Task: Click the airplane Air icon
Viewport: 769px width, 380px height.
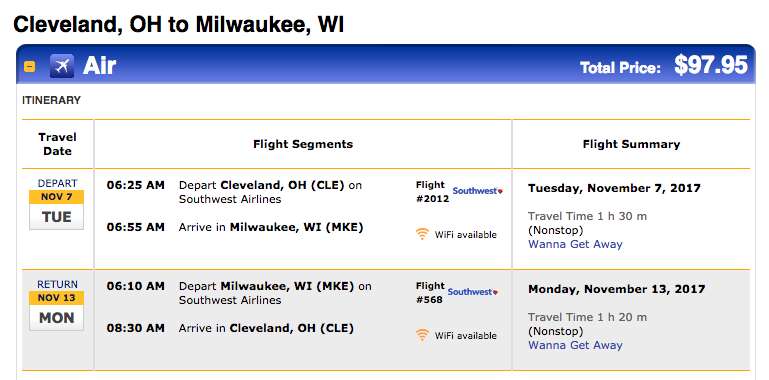Action: click(62, 66)
